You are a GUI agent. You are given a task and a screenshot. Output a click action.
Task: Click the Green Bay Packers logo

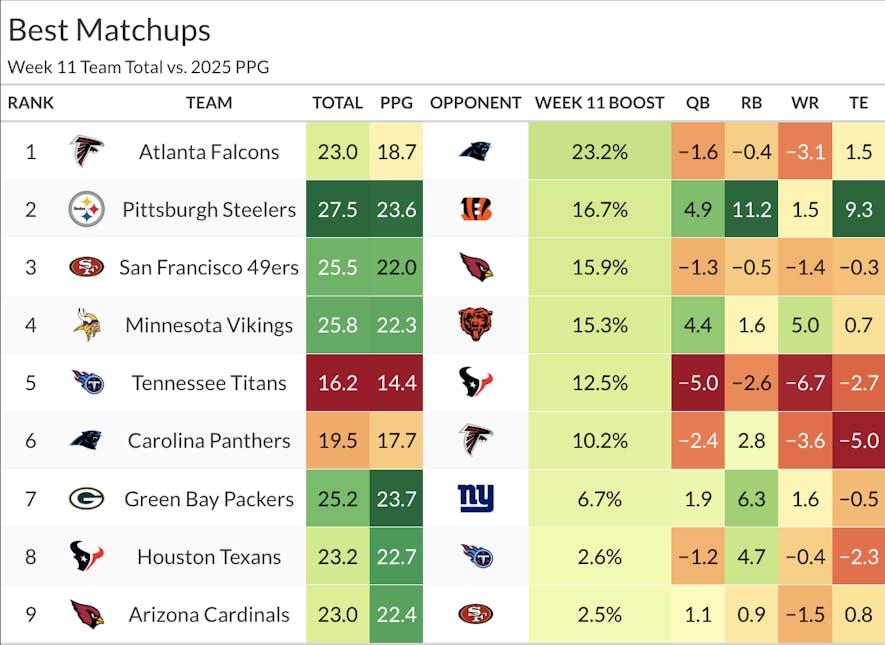[86, 498]
